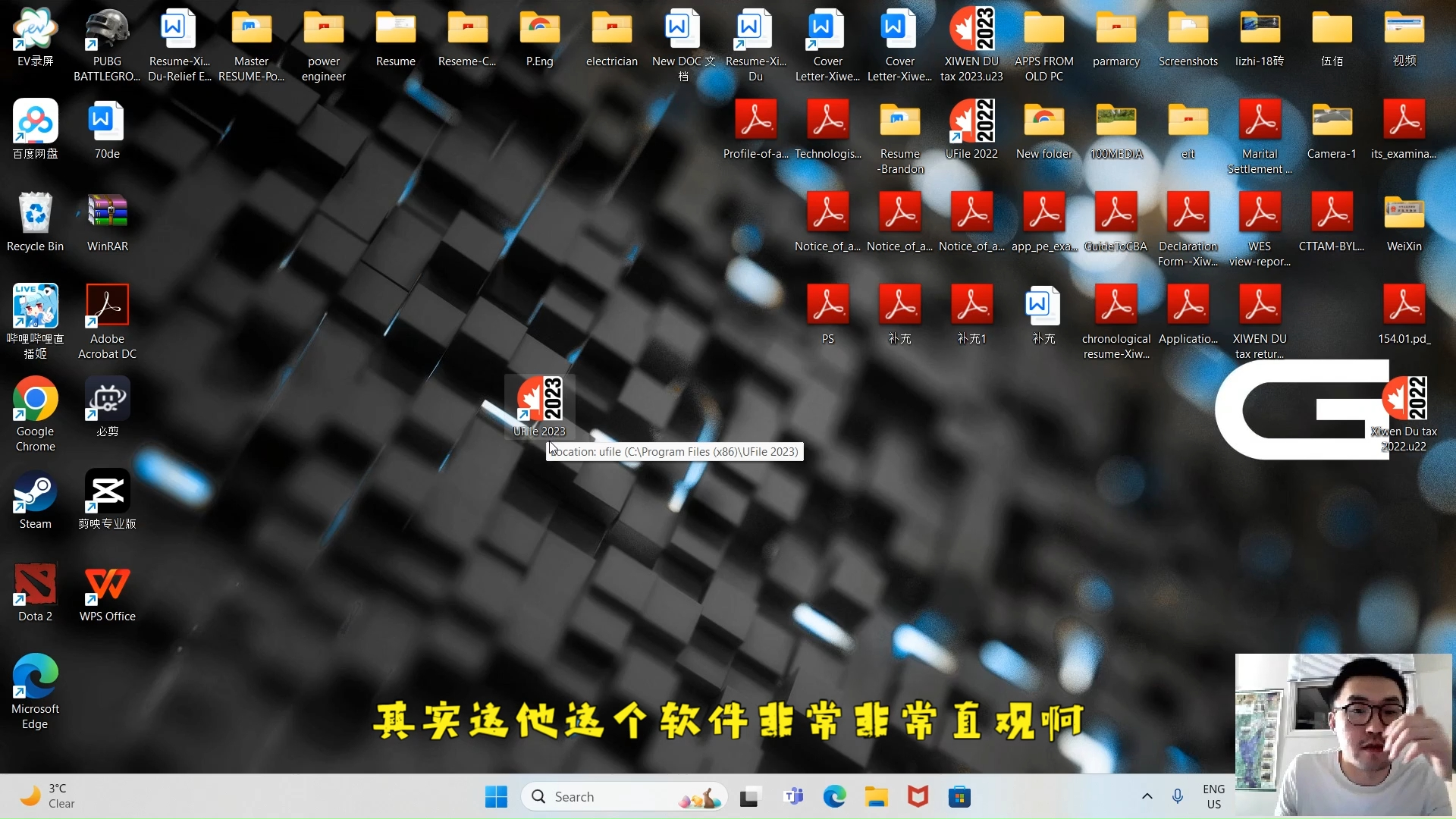
Task: Open Windows Start menu
Action: click(x=496, y=796)
